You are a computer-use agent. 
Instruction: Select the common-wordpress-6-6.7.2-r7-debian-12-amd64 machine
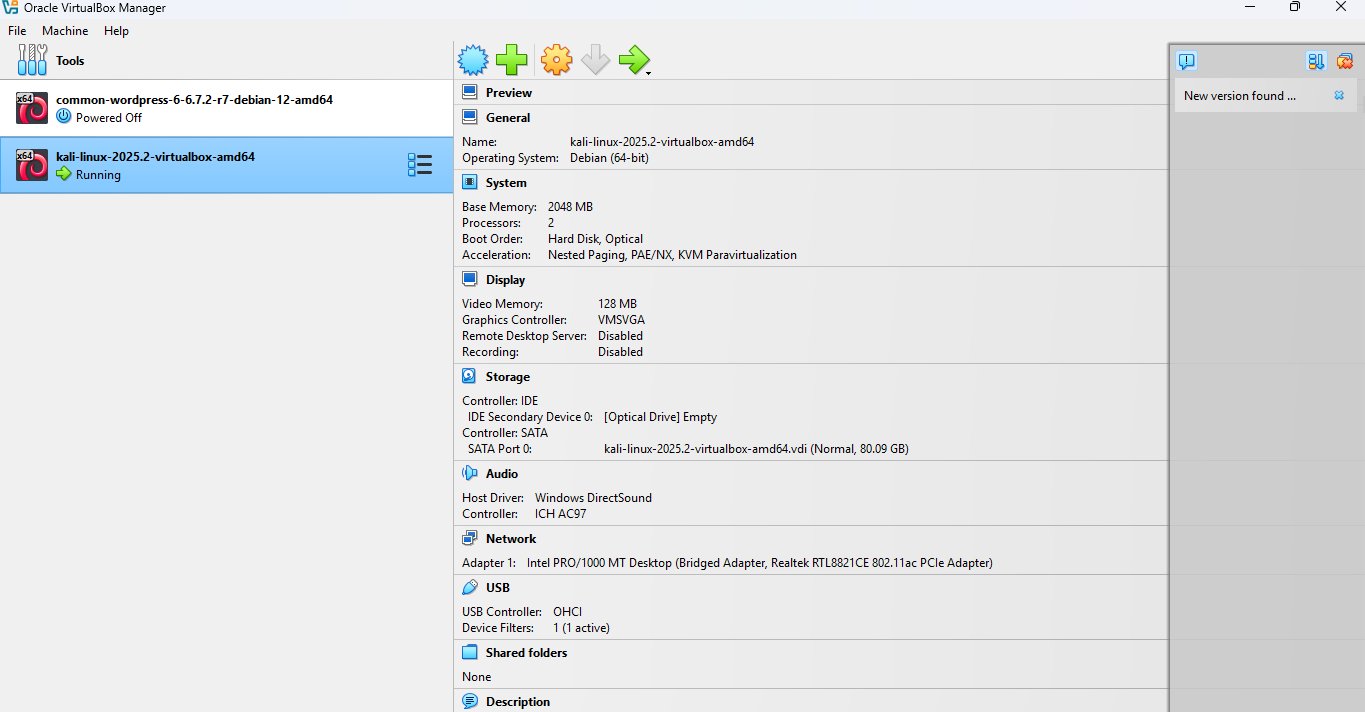(226, 108)
